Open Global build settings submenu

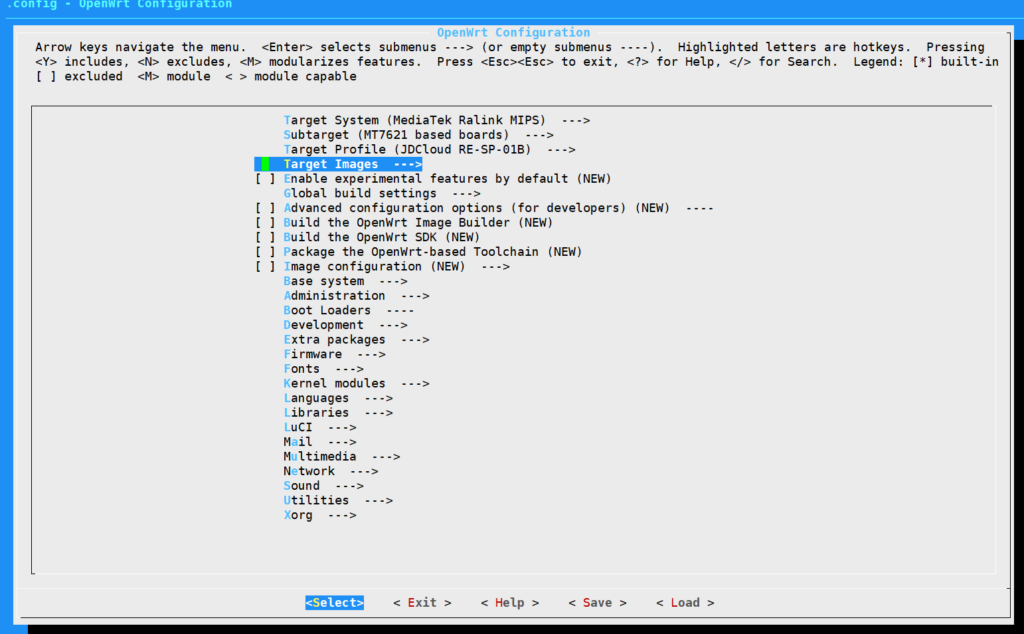pyautogui.click(x=381, y=193)
